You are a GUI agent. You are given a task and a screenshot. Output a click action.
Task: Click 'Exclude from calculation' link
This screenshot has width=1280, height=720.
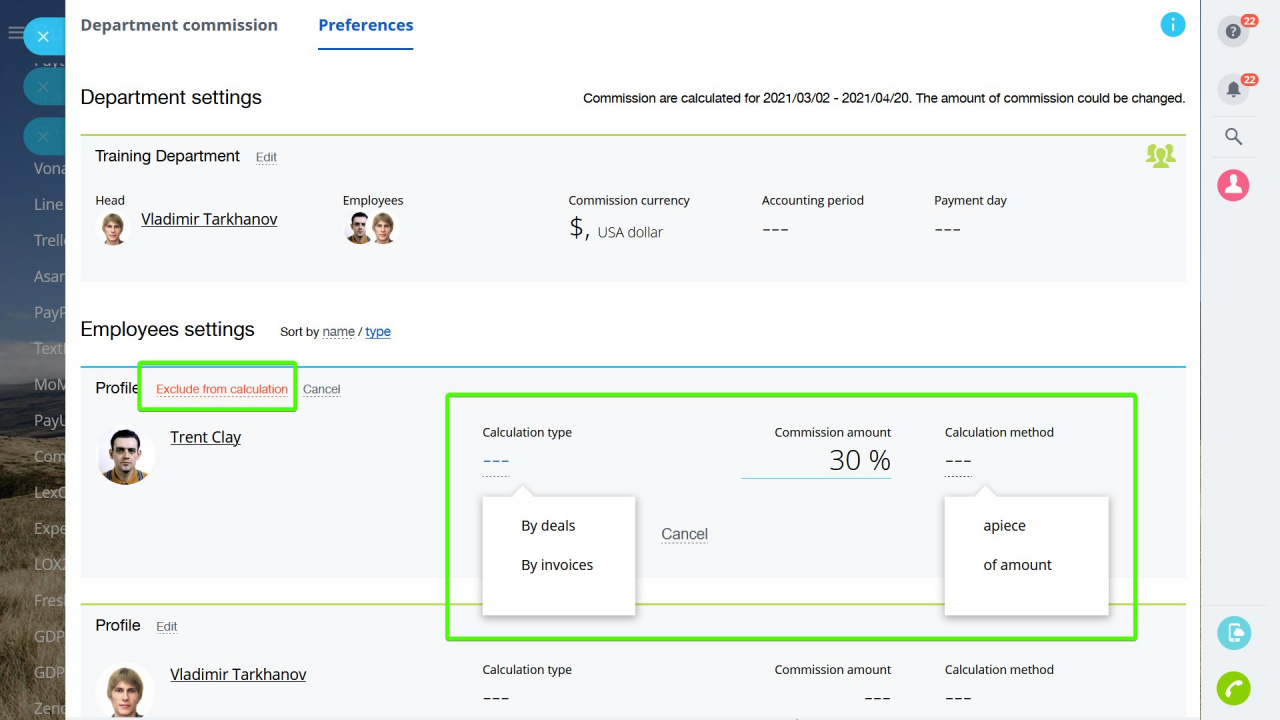click(x=222, y=389)
